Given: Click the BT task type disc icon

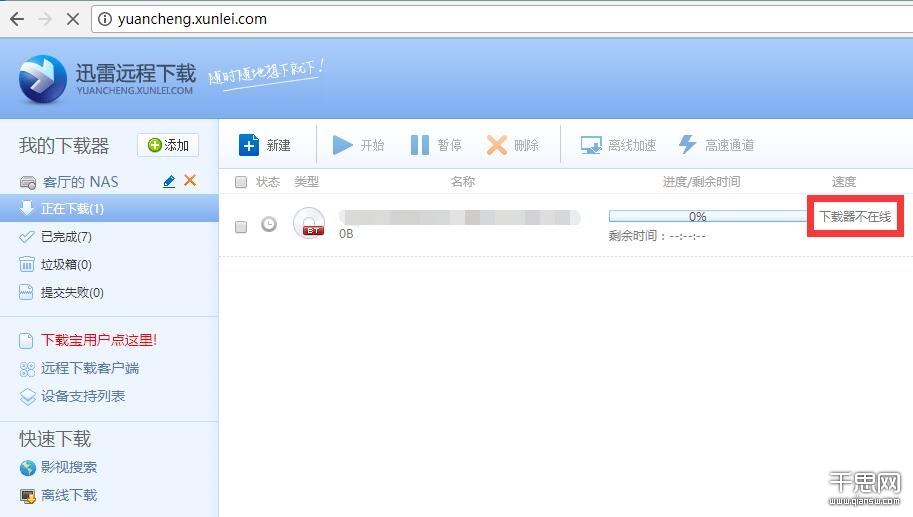Looking at the screenshot, I should pos(309,223).
